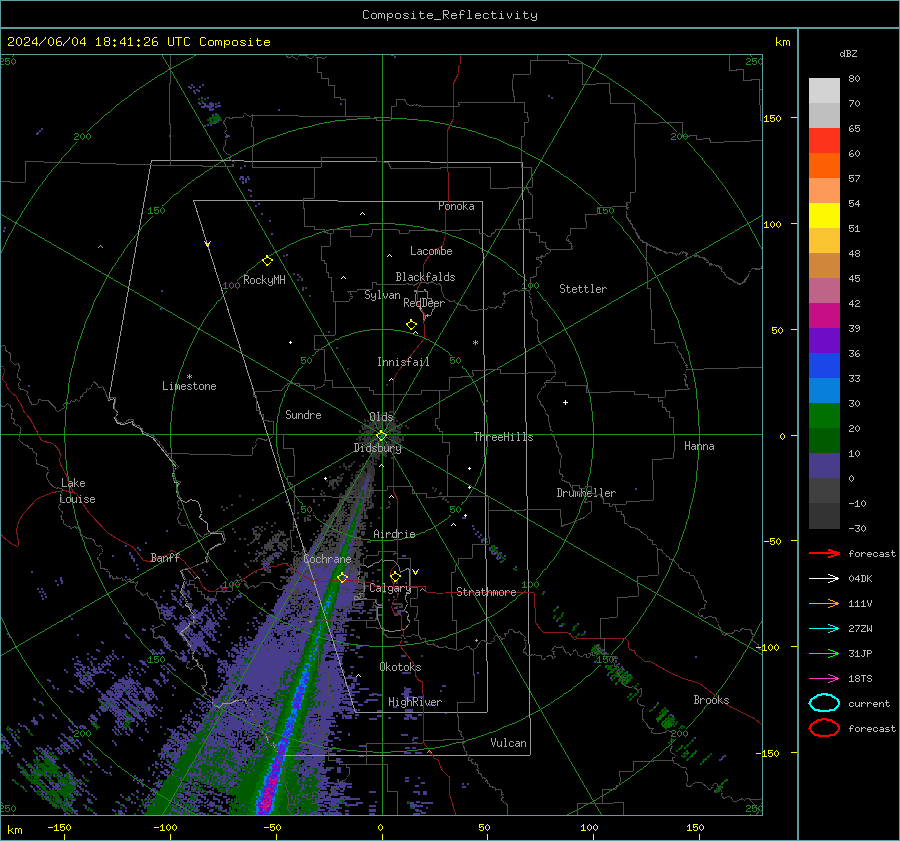Click the Stettler city label
900x841 pixels.
pos(583,289)
